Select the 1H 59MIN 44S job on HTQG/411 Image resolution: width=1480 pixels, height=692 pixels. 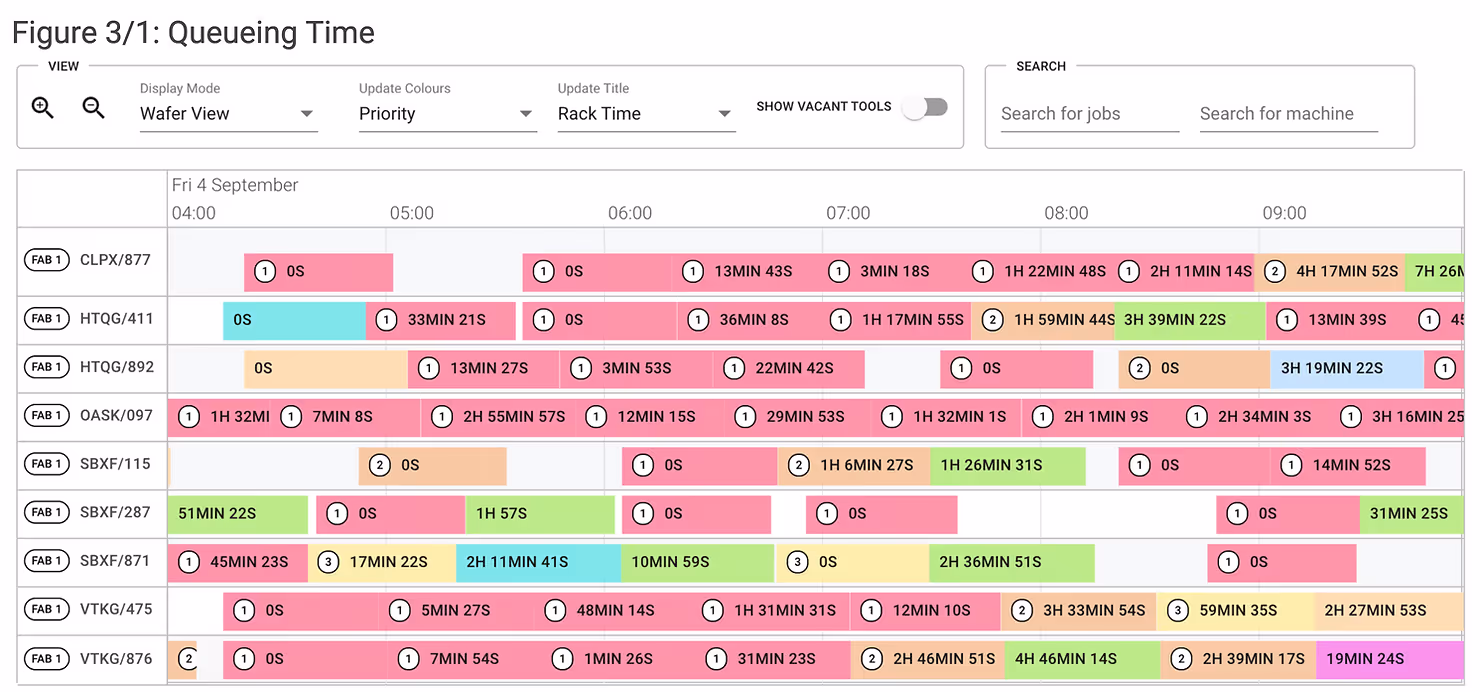tap(1043, 320)
